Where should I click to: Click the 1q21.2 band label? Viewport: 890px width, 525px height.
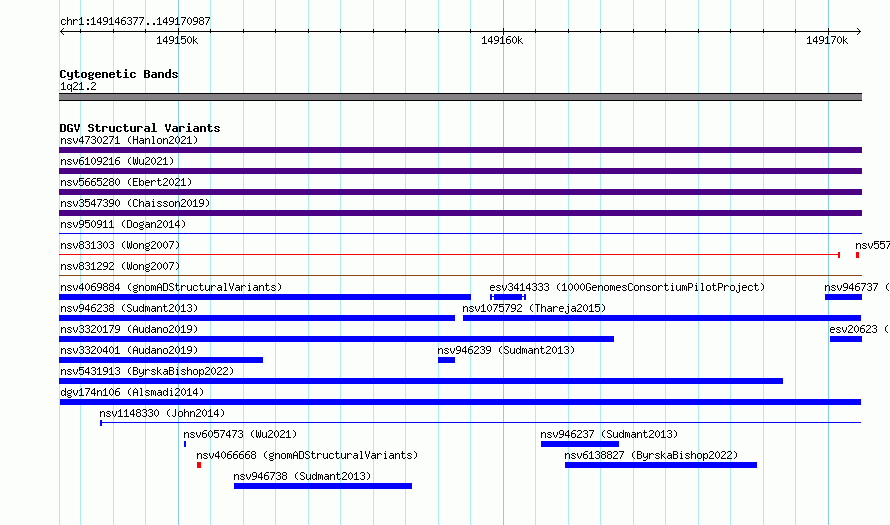tap(78, 86)
